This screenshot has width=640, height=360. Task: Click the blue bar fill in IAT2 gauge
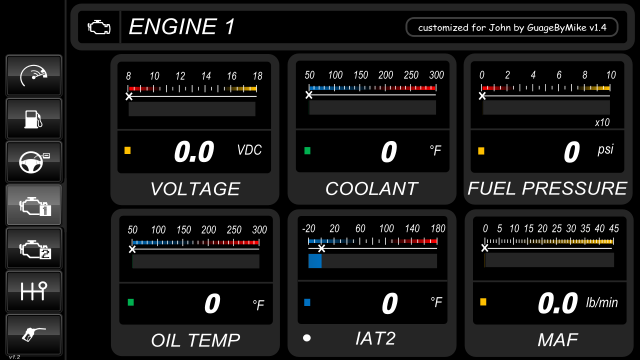pyautogui.click(x=315, y=261)
